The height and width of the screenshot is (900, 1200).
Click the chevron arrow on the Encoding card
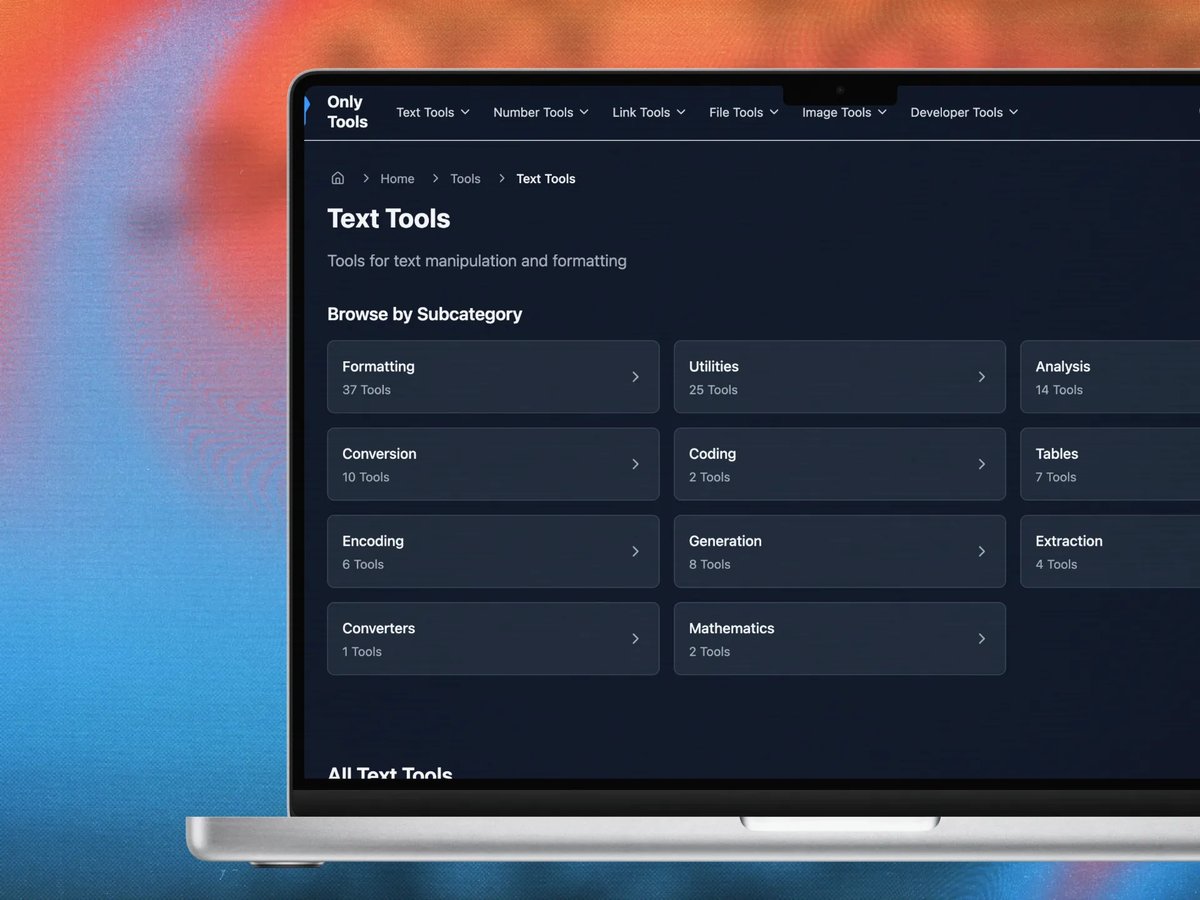(635, 551)
